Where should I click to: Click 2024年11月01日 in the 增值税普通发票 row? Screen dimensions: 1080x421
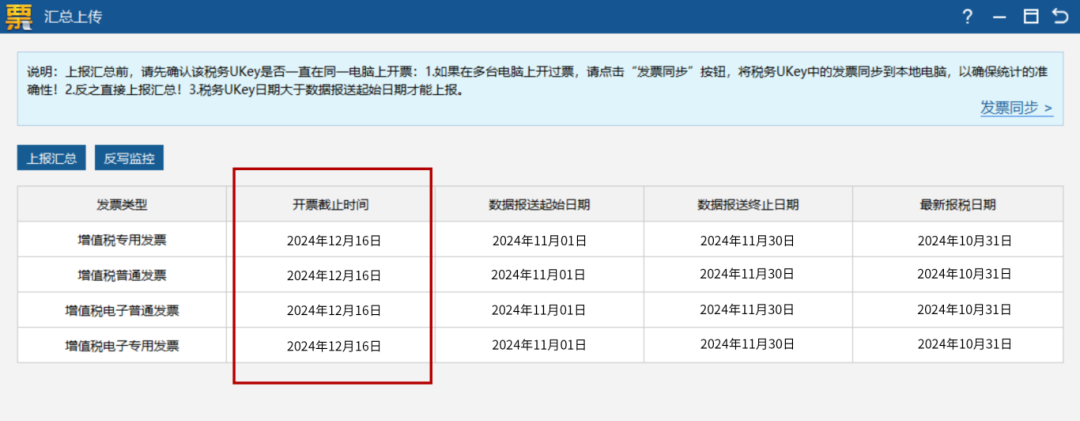(x=539, y=274)
